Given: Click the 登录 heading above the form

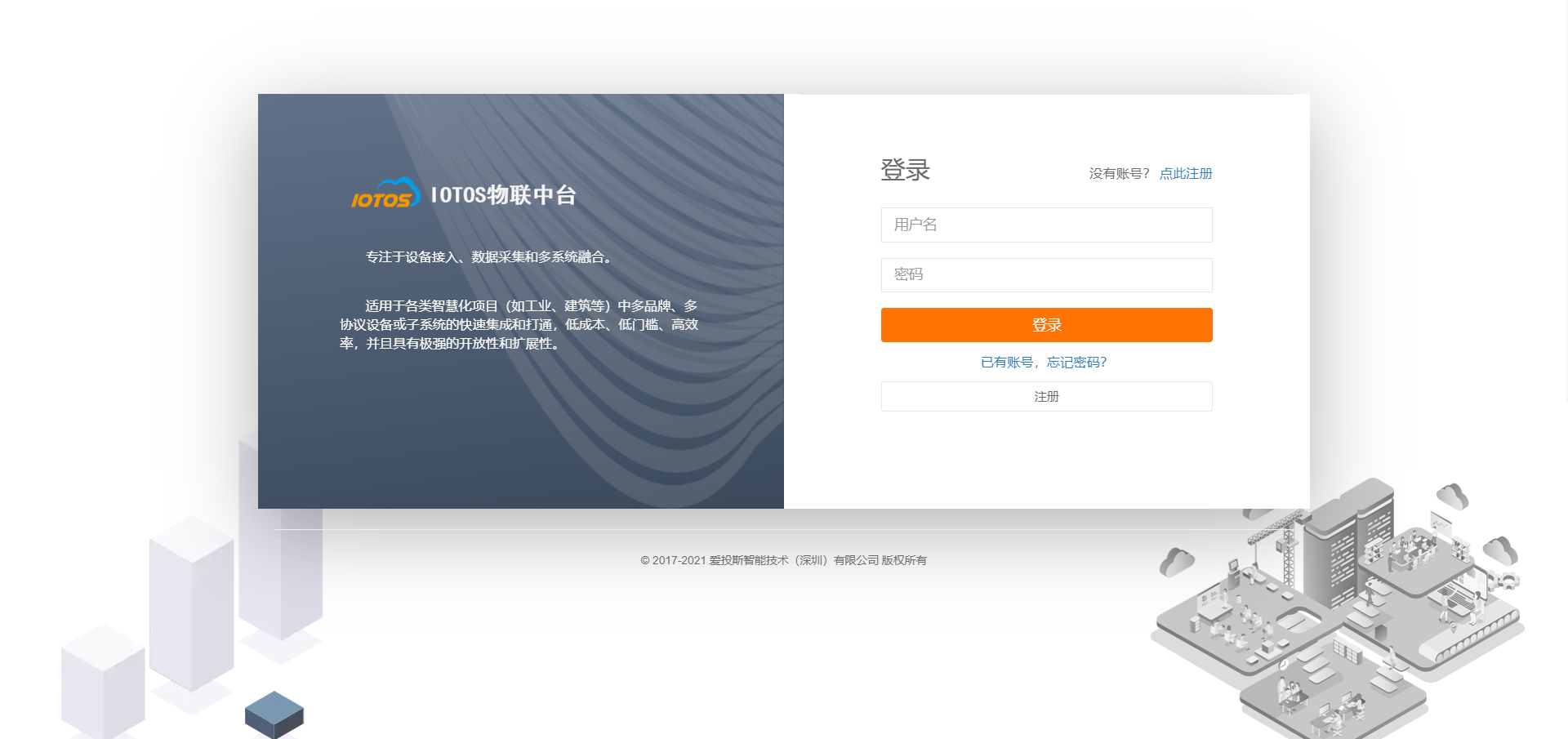Looking at the screenshot, I should click(x=905, y=170).
